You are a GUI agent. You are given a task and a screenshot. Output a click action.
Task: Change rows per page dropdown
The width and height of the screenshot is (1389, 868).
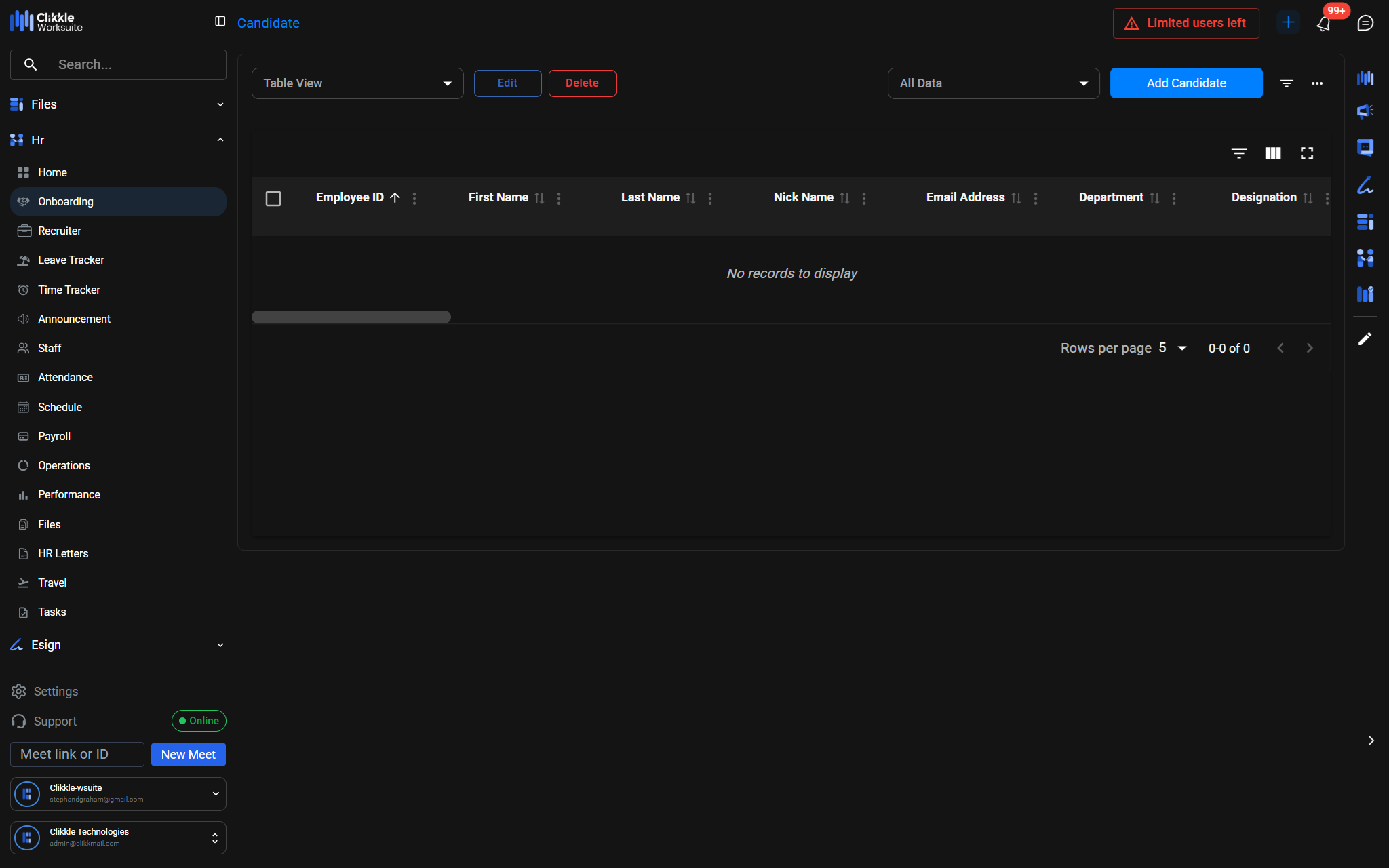(x=1172, y=348)
